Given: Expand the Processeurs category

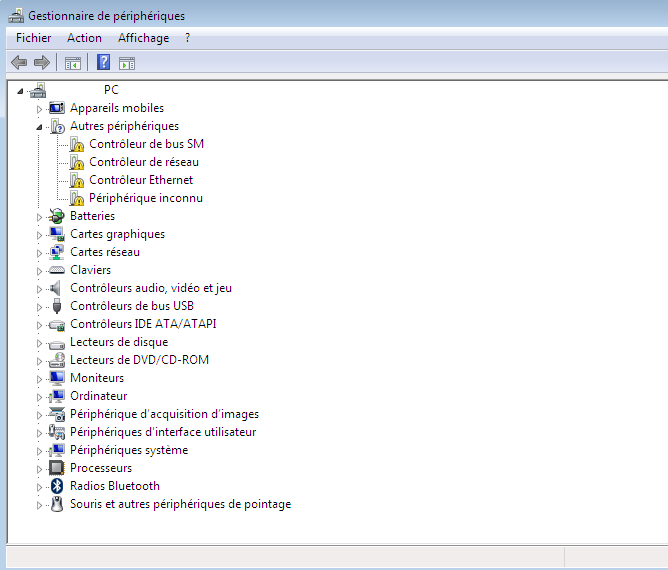Looking at the screenshot, I should [x=39, y=469].
